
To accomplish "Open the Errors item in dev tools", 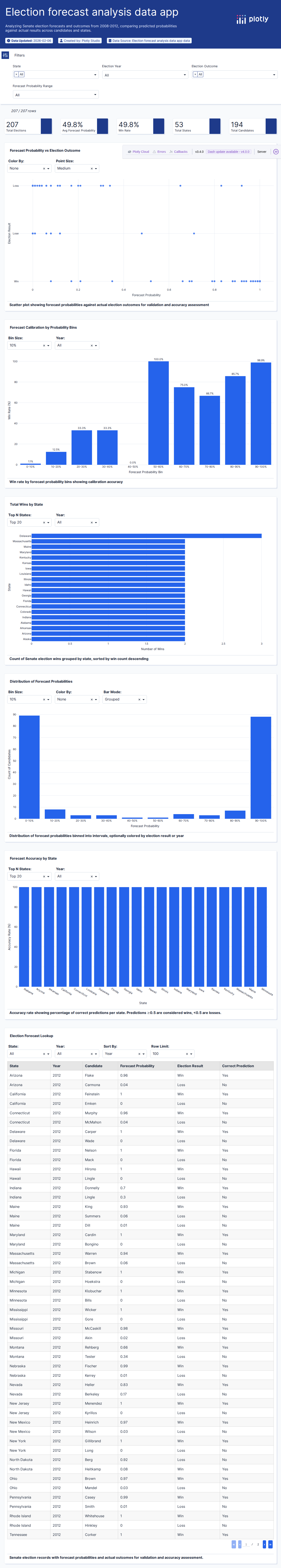I will click(159, 151).
